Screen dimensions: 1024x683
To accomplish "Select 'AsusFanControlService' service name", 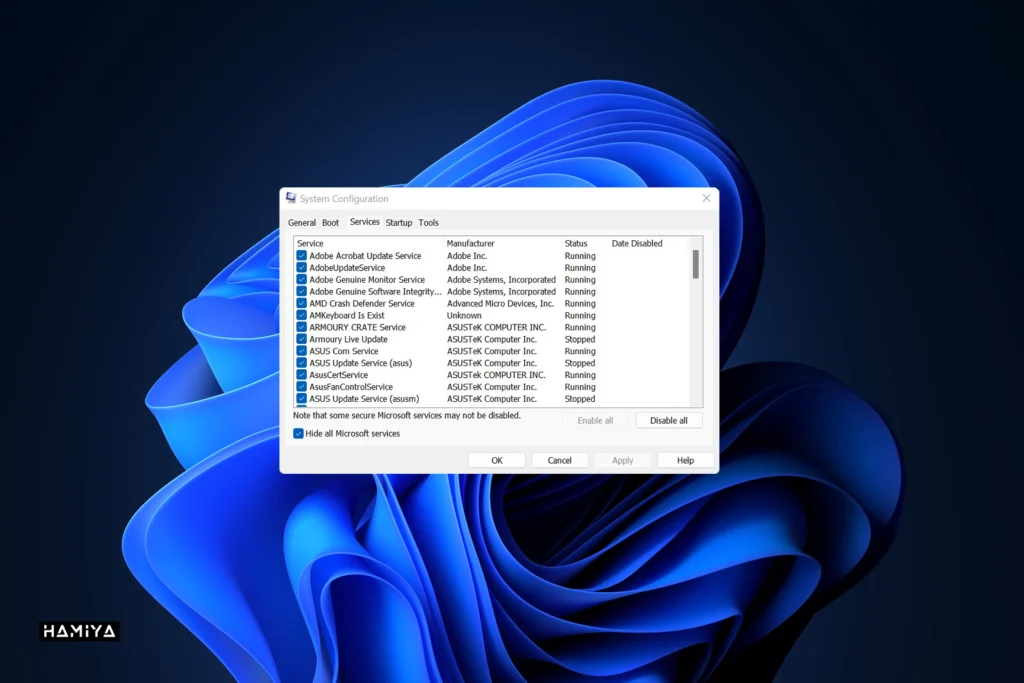I will click(351, 387).
